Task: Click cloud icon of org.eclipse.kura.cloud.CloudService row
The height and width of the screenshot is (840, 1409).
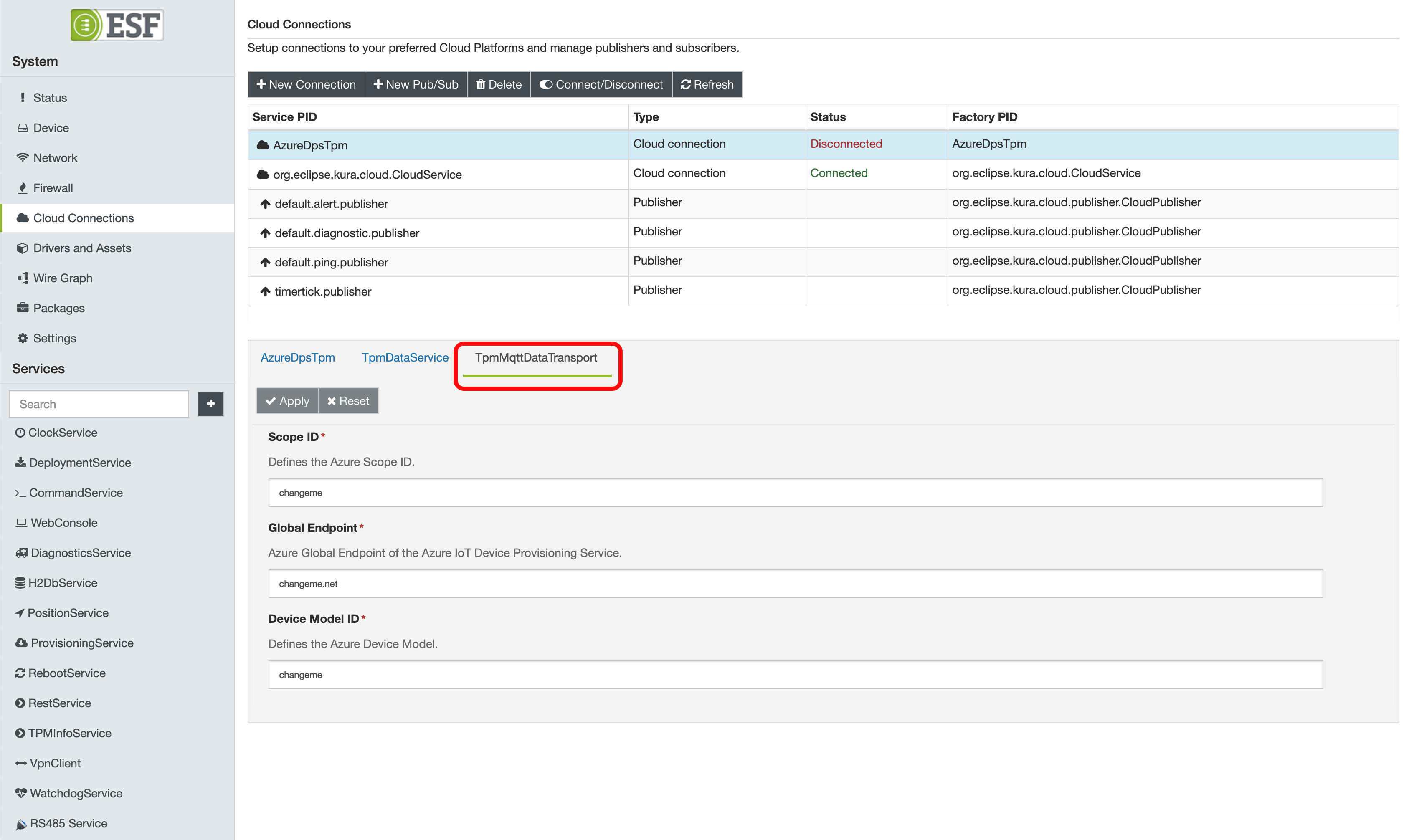Action: 263,175
